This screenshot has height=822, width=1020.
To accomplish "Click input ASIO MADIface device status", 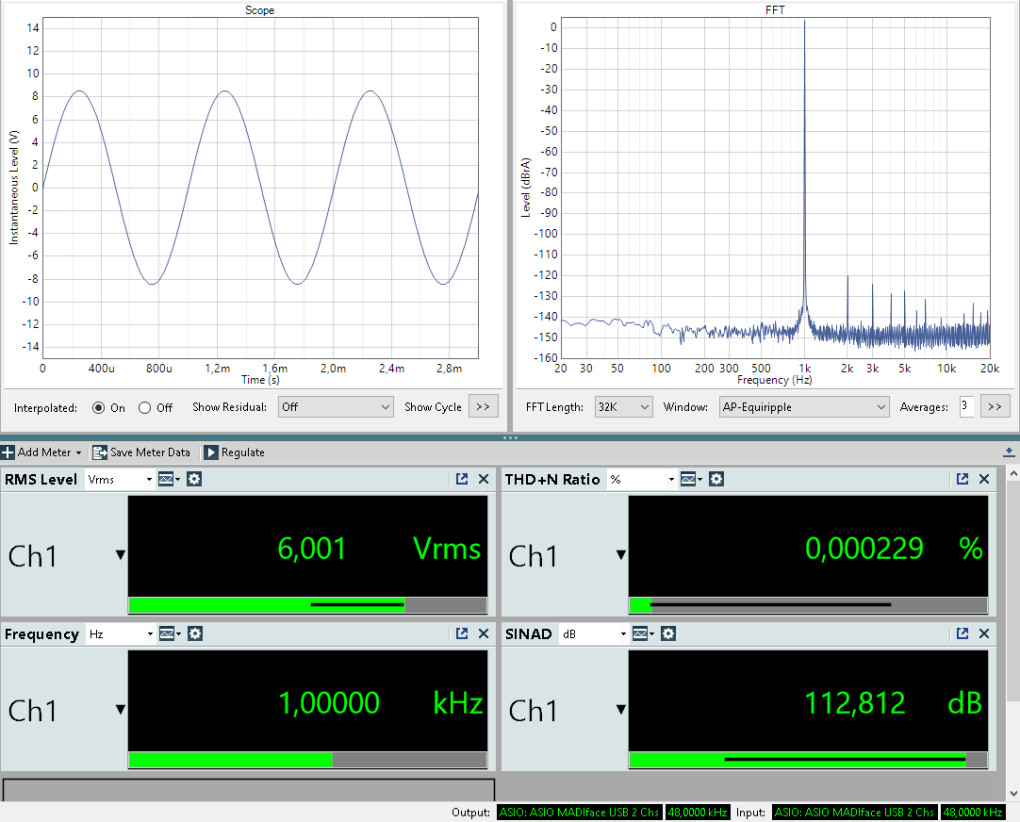I will click(854, 812).
